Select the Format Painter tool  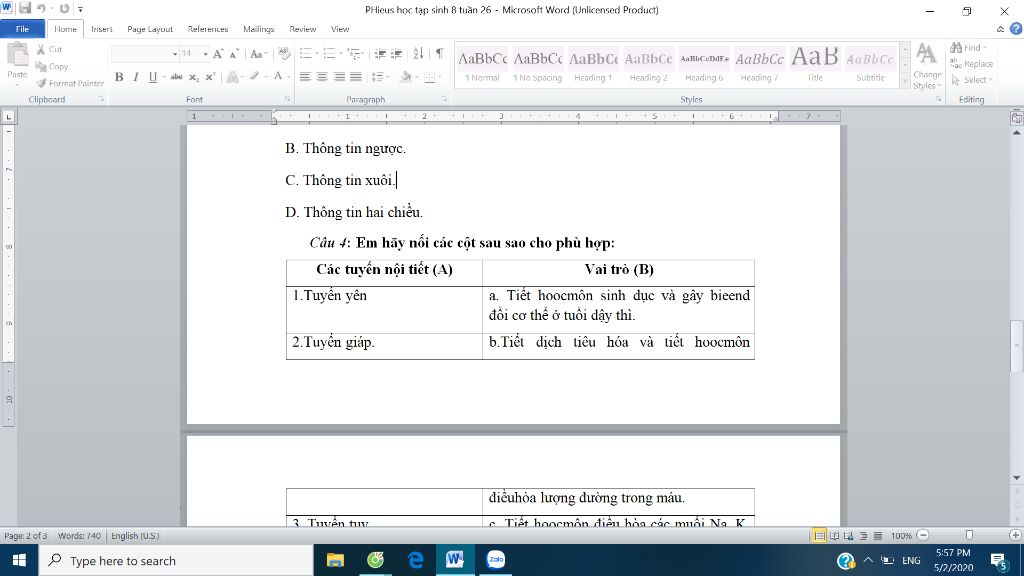click(70, 84)
